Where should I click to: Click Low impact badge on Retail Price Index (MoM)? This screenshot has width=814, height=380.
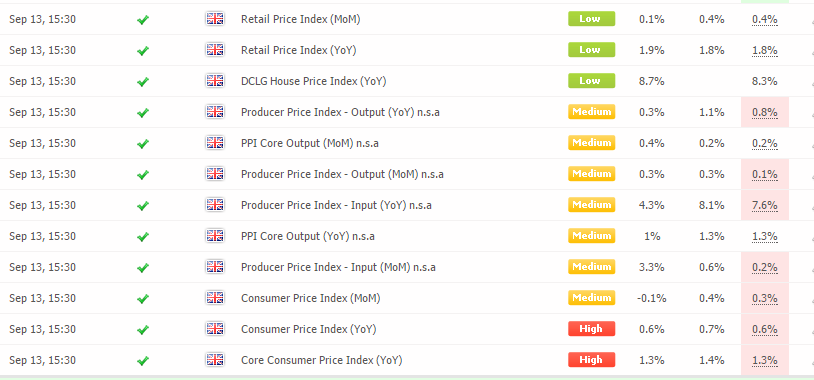(x=591, y=19)
